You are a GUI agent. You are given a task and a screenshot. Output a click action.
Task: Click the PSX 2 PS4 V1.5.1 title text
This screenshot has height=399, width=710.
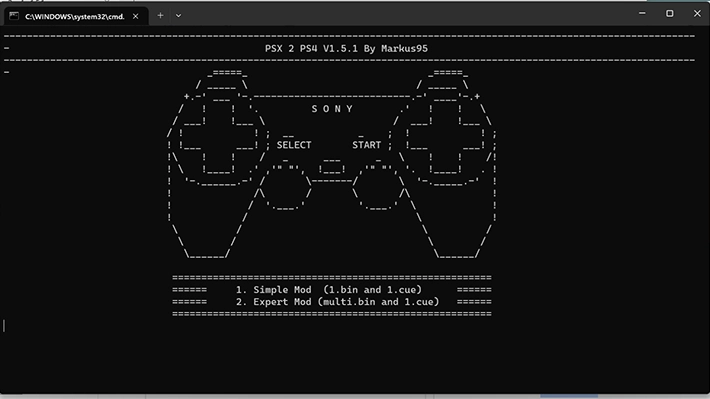coord(346,48)
